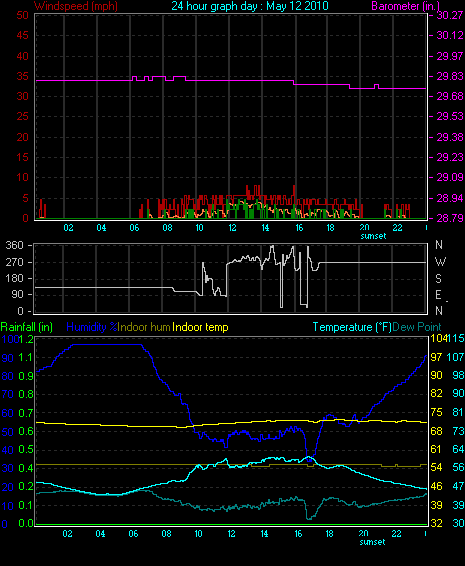Image resolution: width=465 pixels, height=566 pixels.
Task: Click the 100 humidity scale value
Action: pos(9,339)
